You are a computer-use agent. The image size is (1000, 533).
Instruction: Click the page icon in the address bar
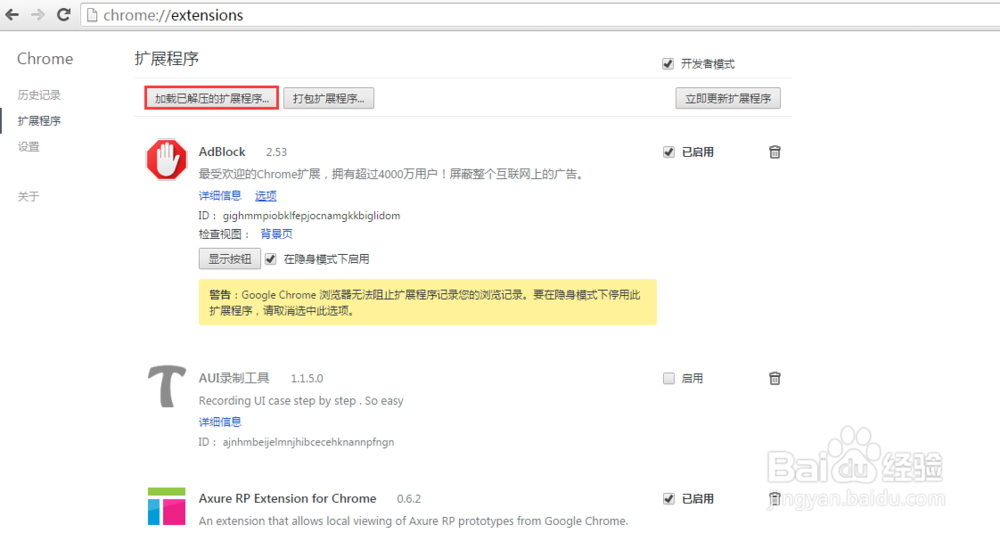click(x=92, y=15)
